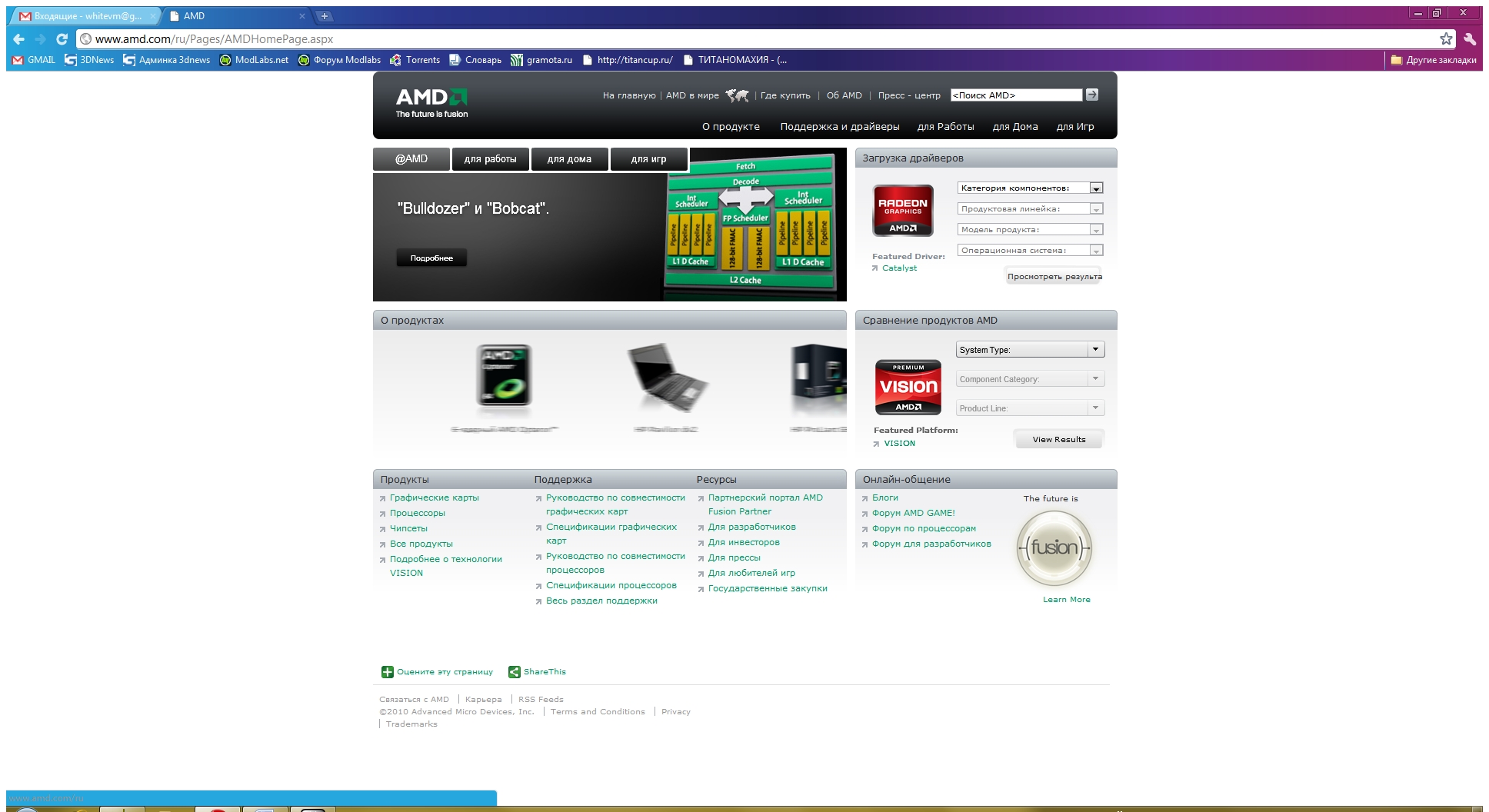Click the Fusion circle logo
The height and width of the screenshot is (812, 1489).
tap(1054, 548)
